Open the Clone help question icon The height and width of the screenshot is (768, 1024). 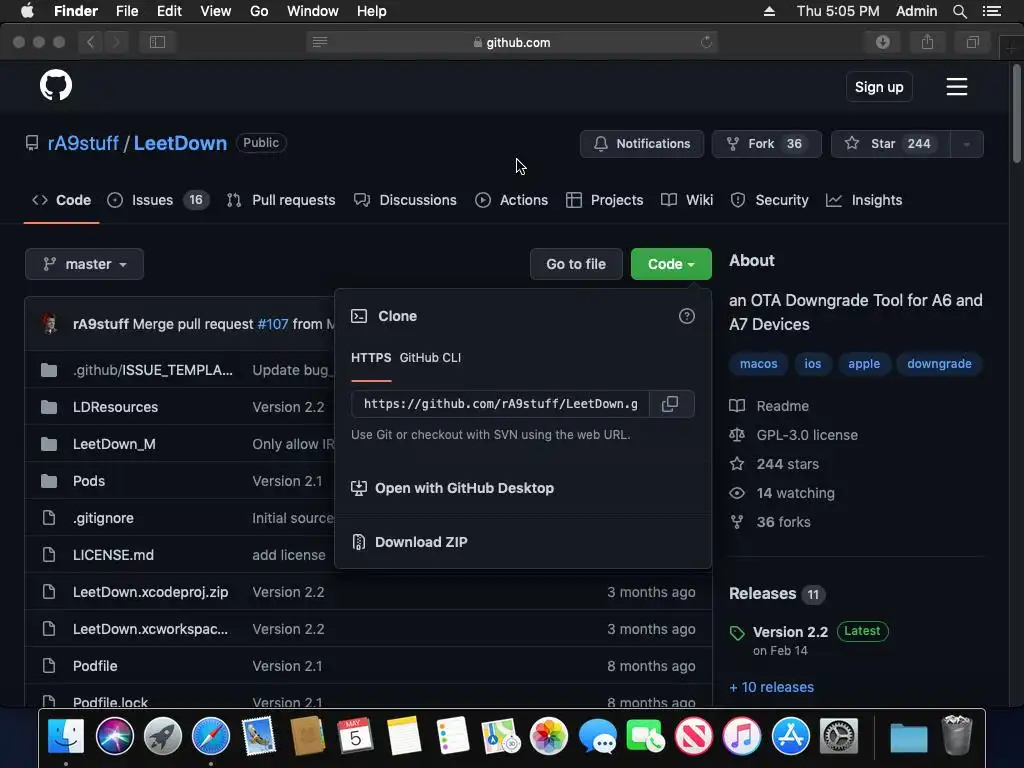[686, 316]
